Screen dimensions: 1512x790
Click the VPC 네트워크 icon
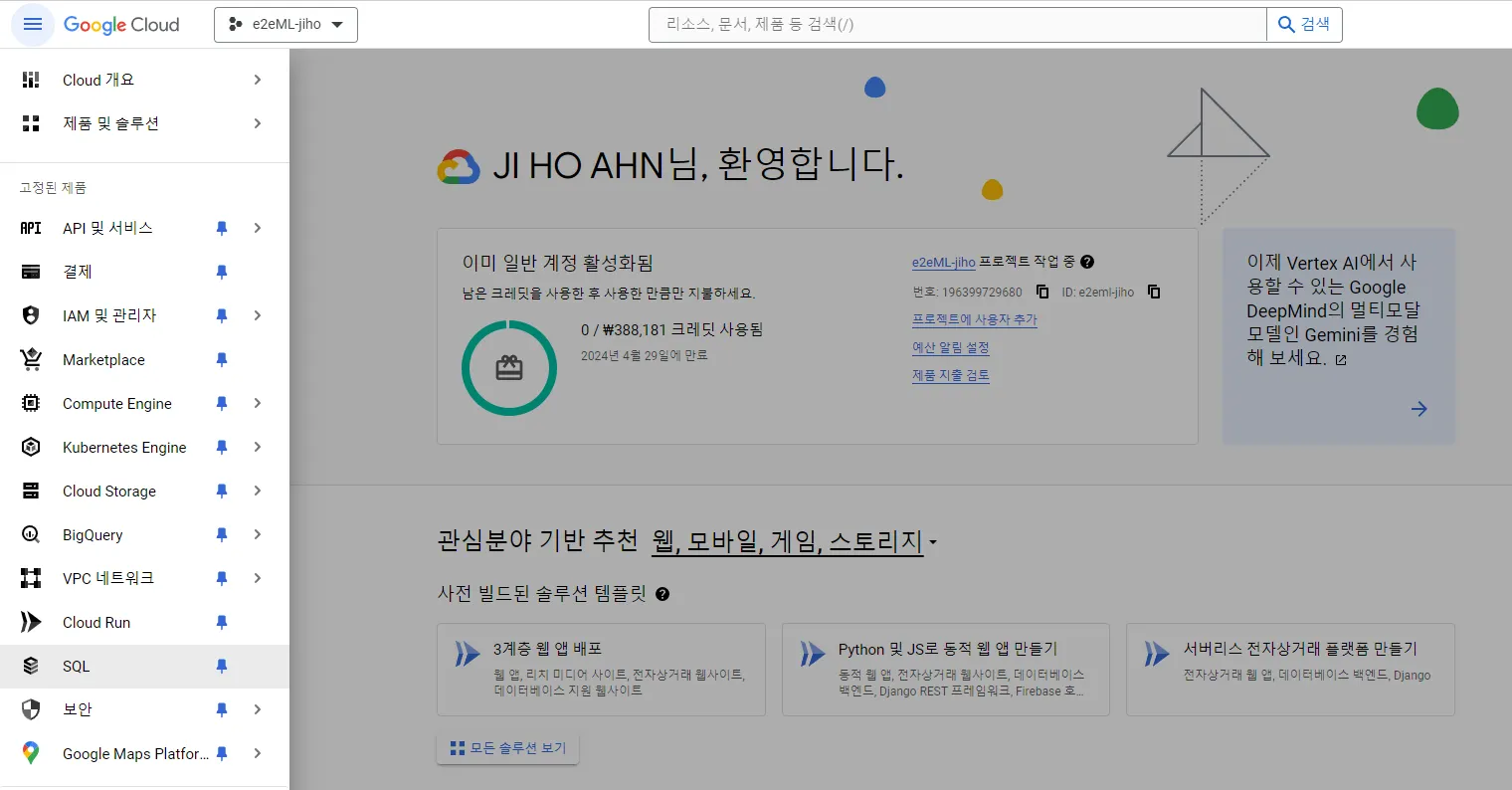[31, 578]
